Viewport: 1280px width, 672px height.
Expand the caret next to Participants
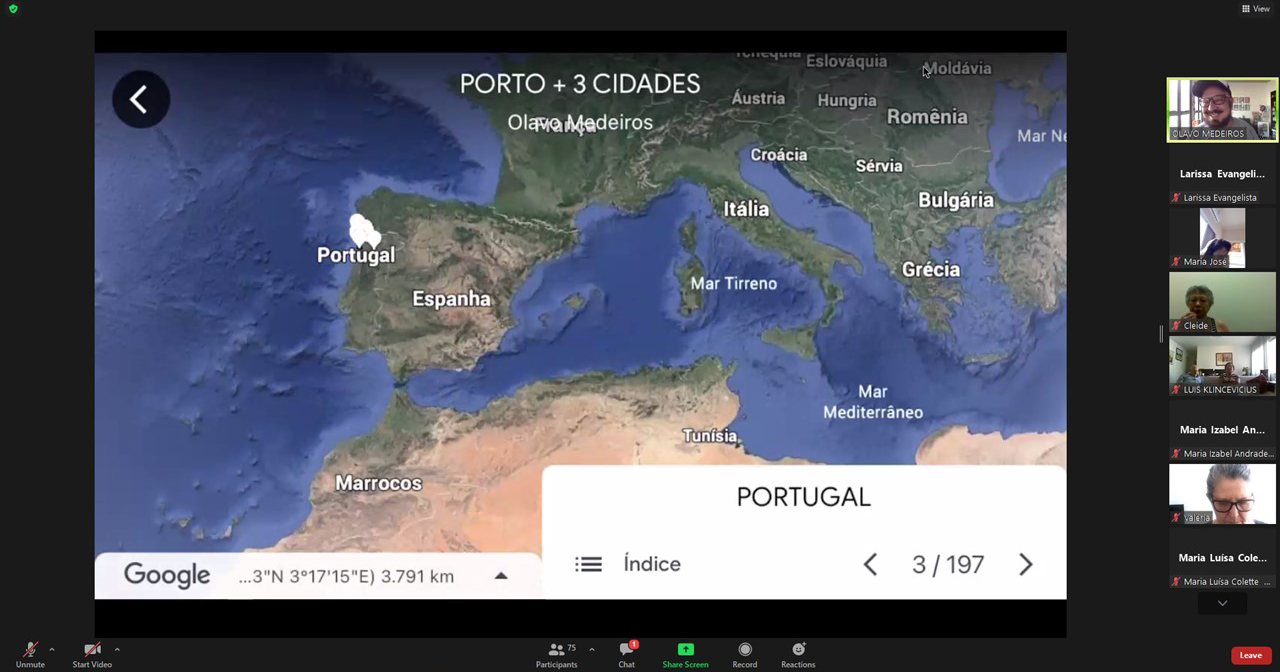click(592, 649)
